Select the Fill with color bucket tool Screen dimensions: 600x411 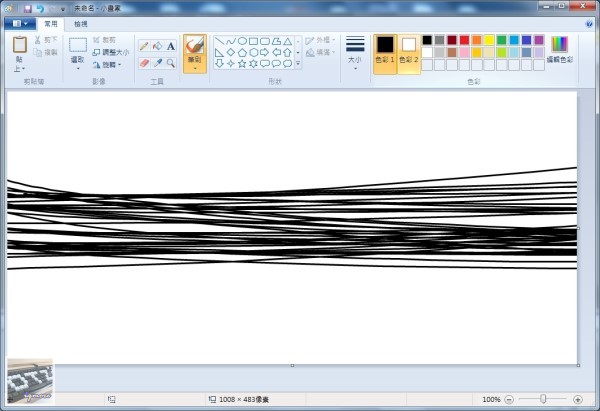click(157, 46)
